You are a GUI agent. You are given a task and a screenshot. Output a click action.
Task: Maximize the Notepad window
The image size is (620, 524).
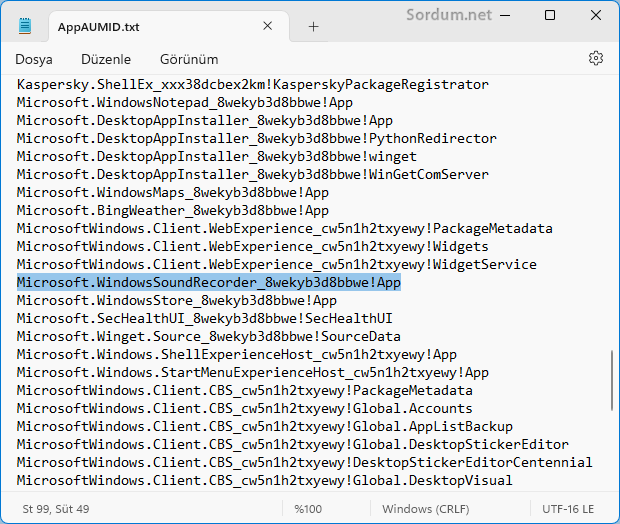(550, 15)
